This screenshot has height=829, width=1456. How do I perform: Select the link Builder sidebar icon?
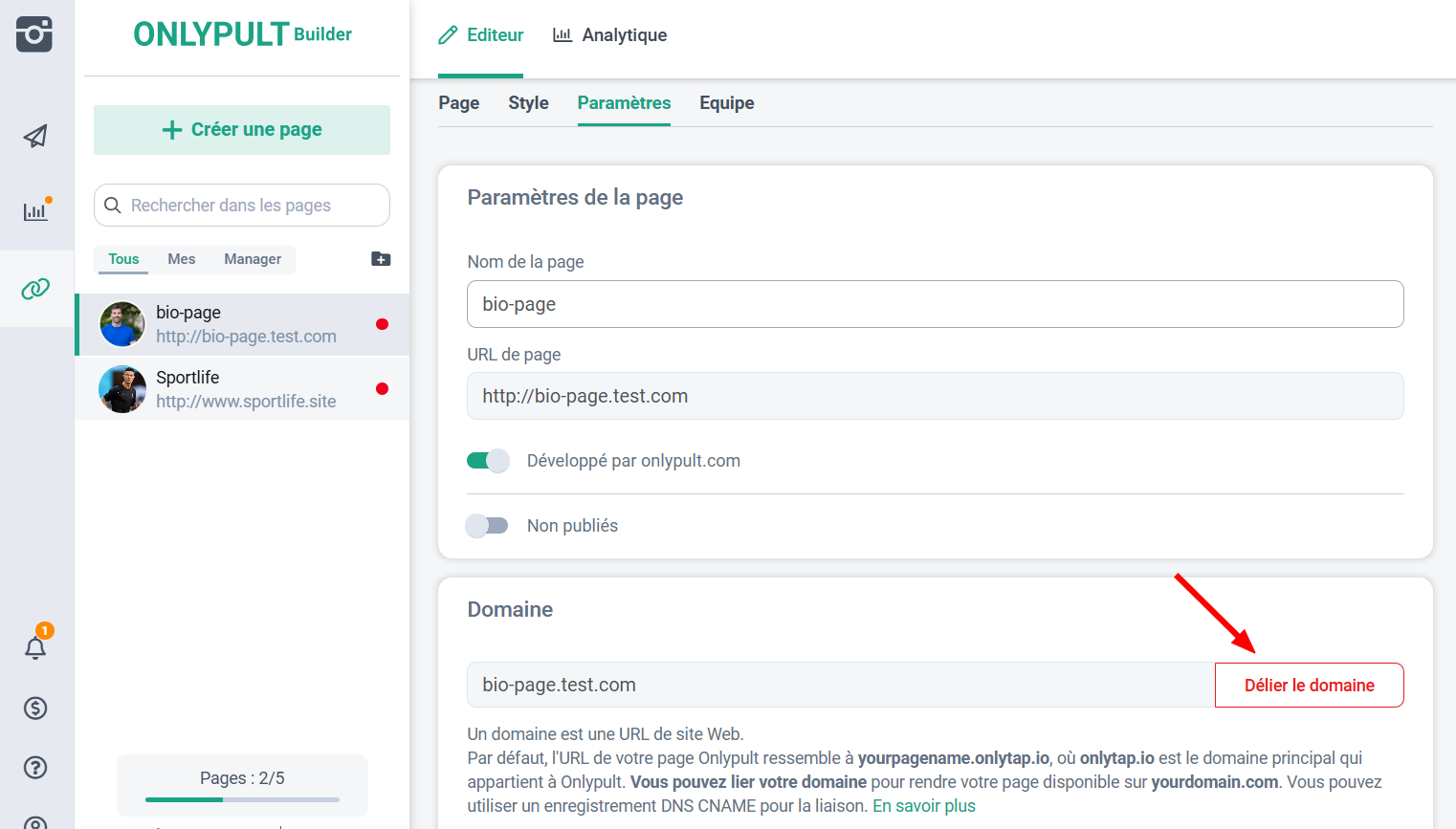pos(35,289)
